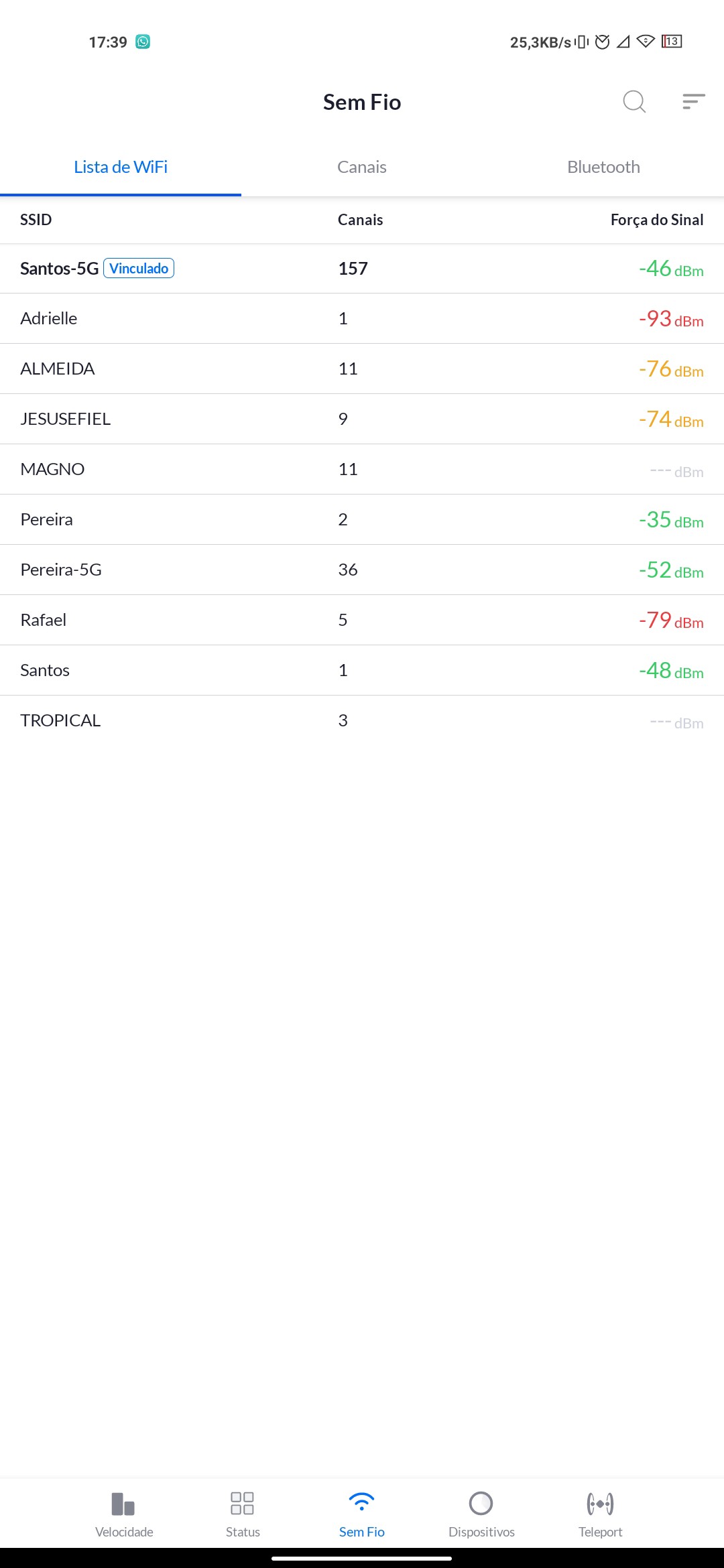This screenshot has width=724, height=1568.
Task: Sort by Força do Sinal column header
Action: (x=656, y=220)
